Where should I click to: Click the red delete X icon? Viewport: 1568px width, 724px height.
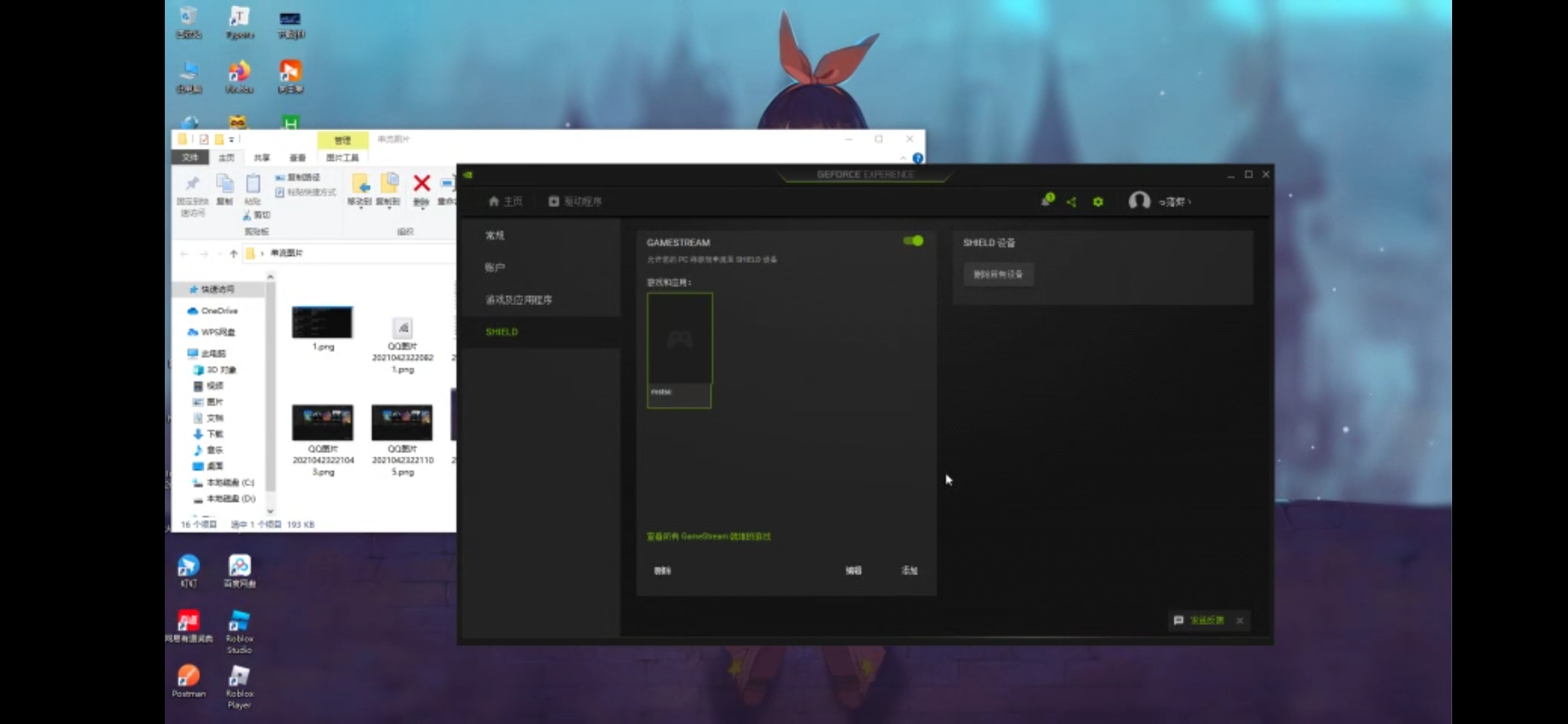click(x=421, y=184)
